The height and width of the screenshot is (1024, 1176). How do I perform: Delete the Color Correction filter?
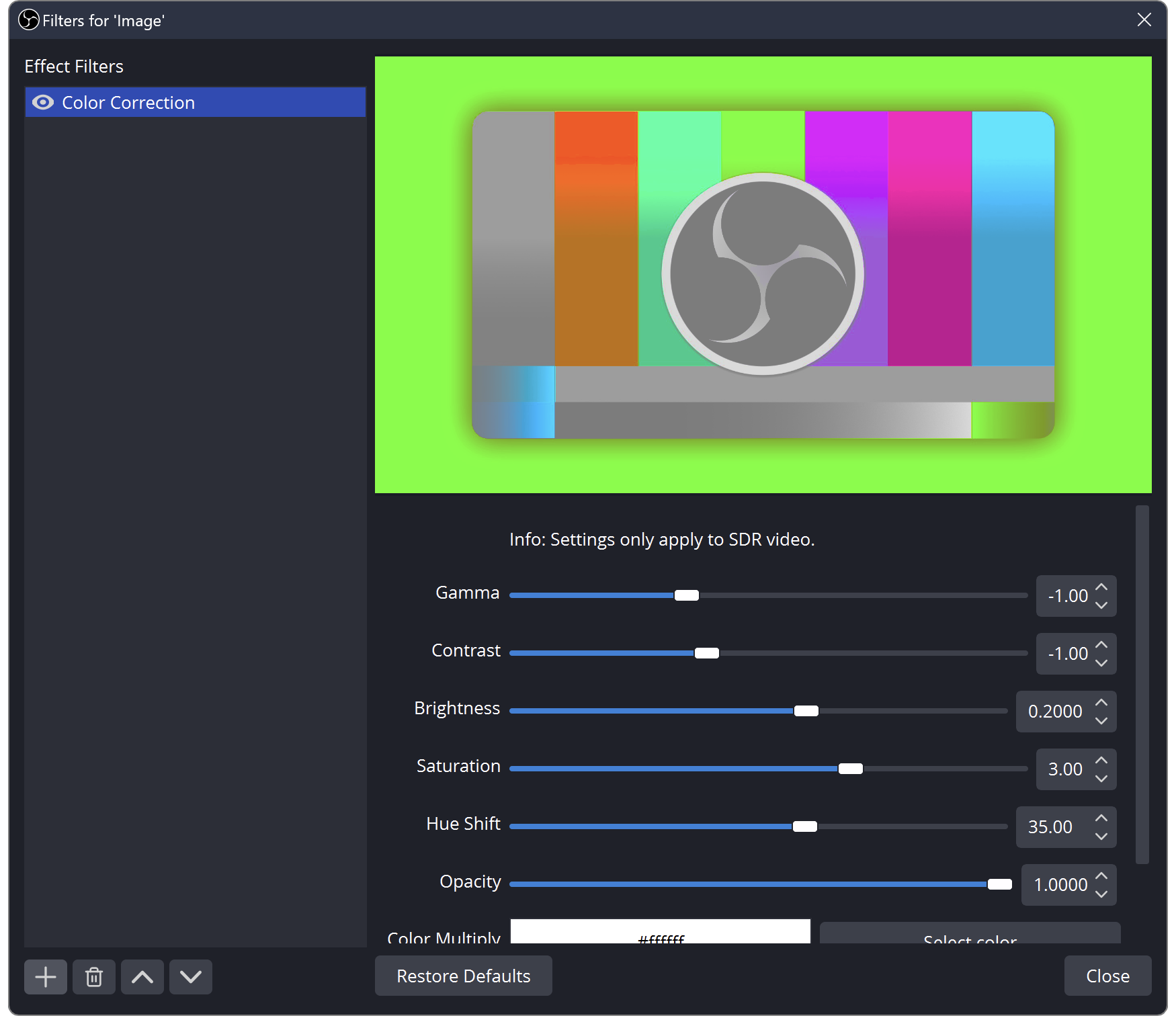point(93,976)
